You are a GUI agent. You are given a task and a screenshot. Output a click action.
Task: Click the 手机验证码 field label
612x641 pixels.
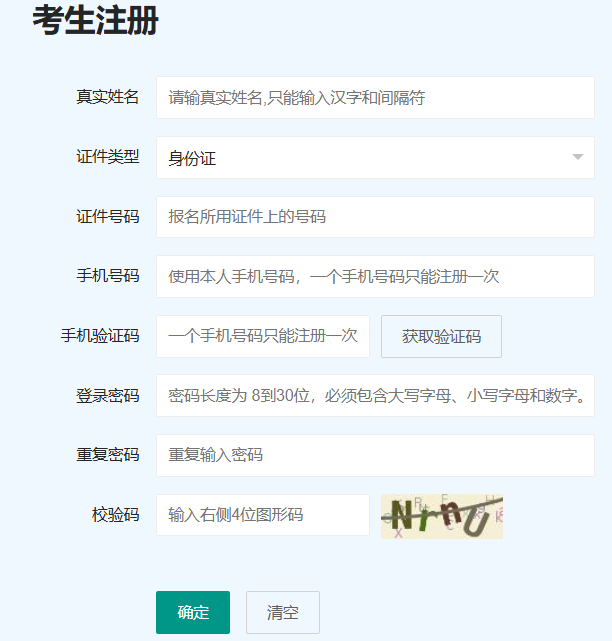point(100,336)
